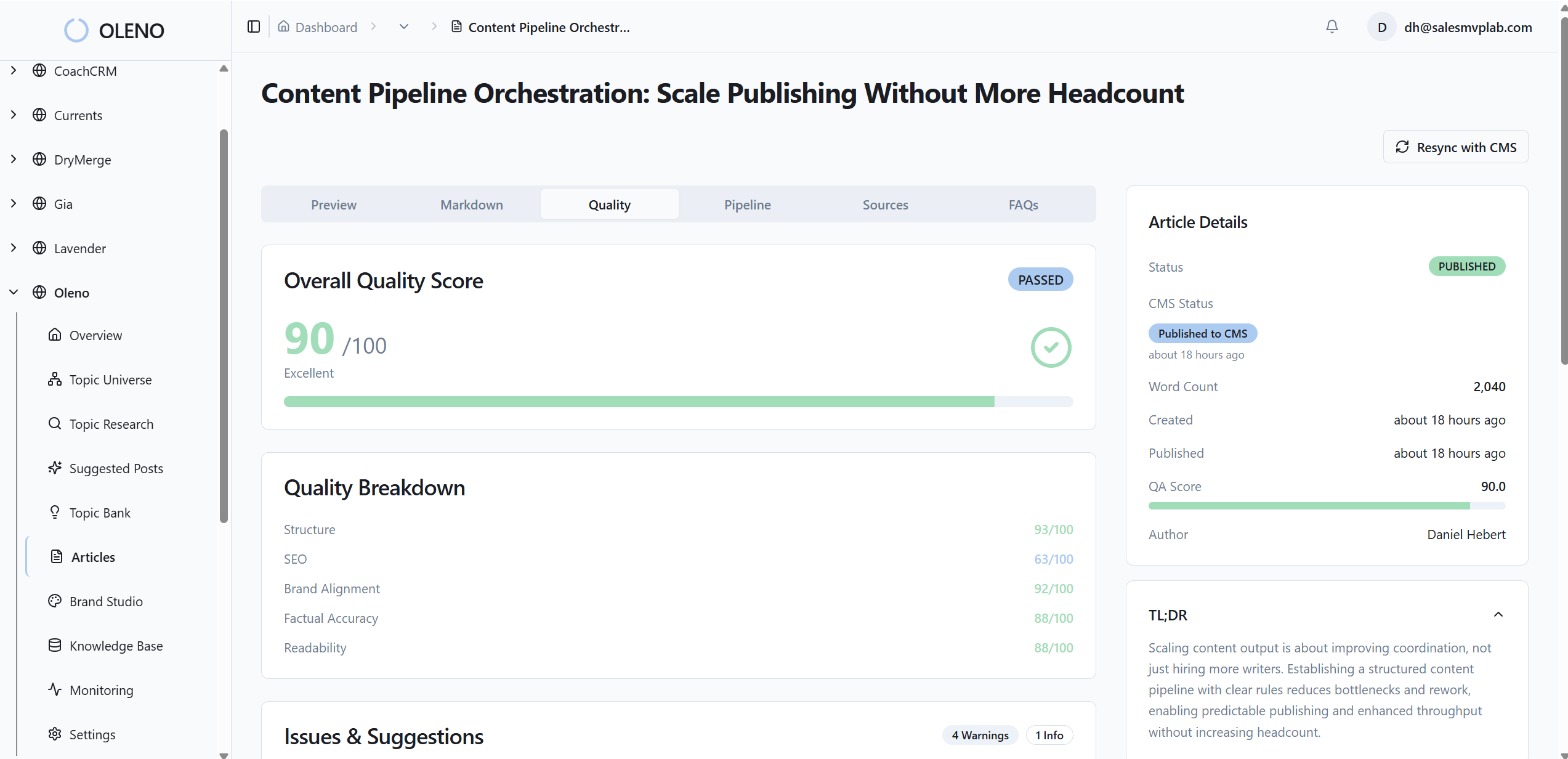
Task: Click the QA Score progress bar
Action: point(1326,505)
